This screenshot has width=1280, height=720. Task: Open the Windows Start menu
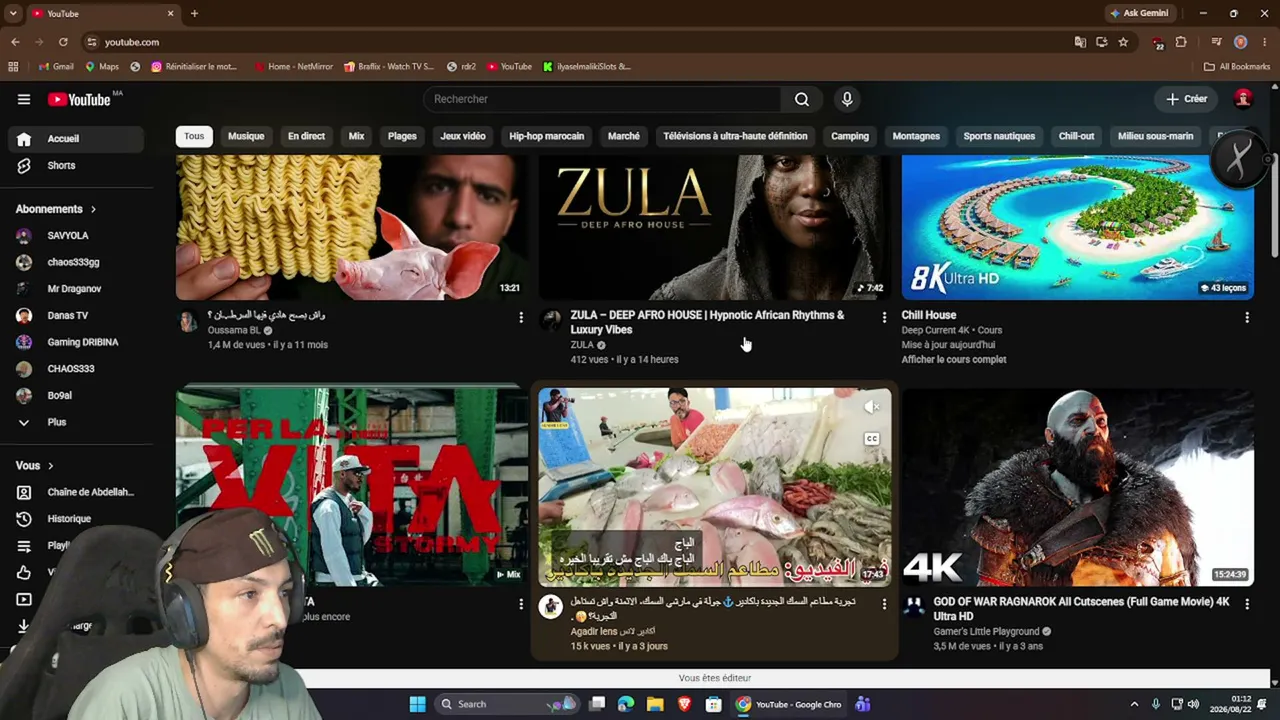(x=417, y=704)
